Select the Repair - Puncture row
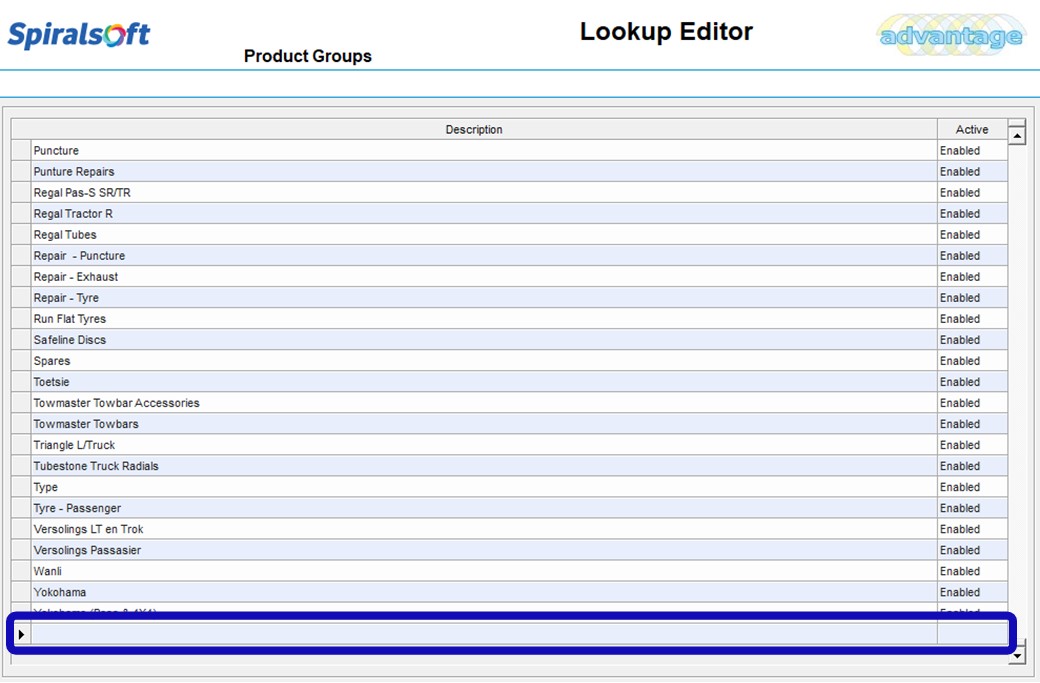The width and height of the screenshot is (1040, 683). [x=509, y=255]
